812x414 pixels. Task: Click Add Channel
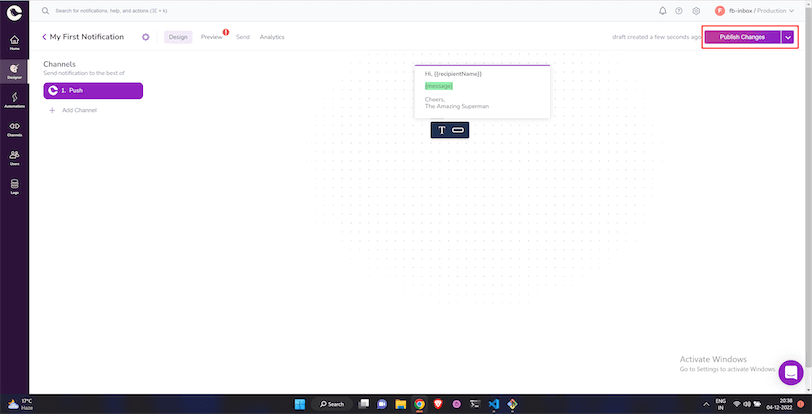79,110
